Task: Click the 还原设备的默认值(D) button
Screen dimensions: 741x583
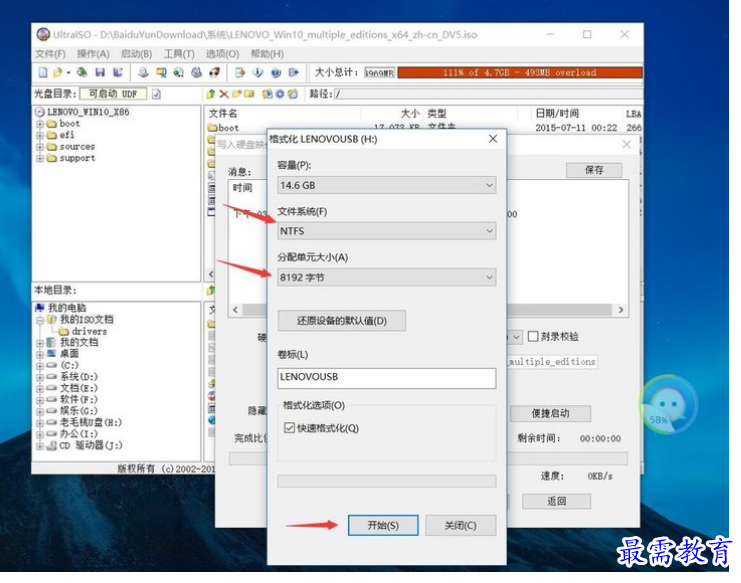Action: pyautogui.click(x=342, y=321)
